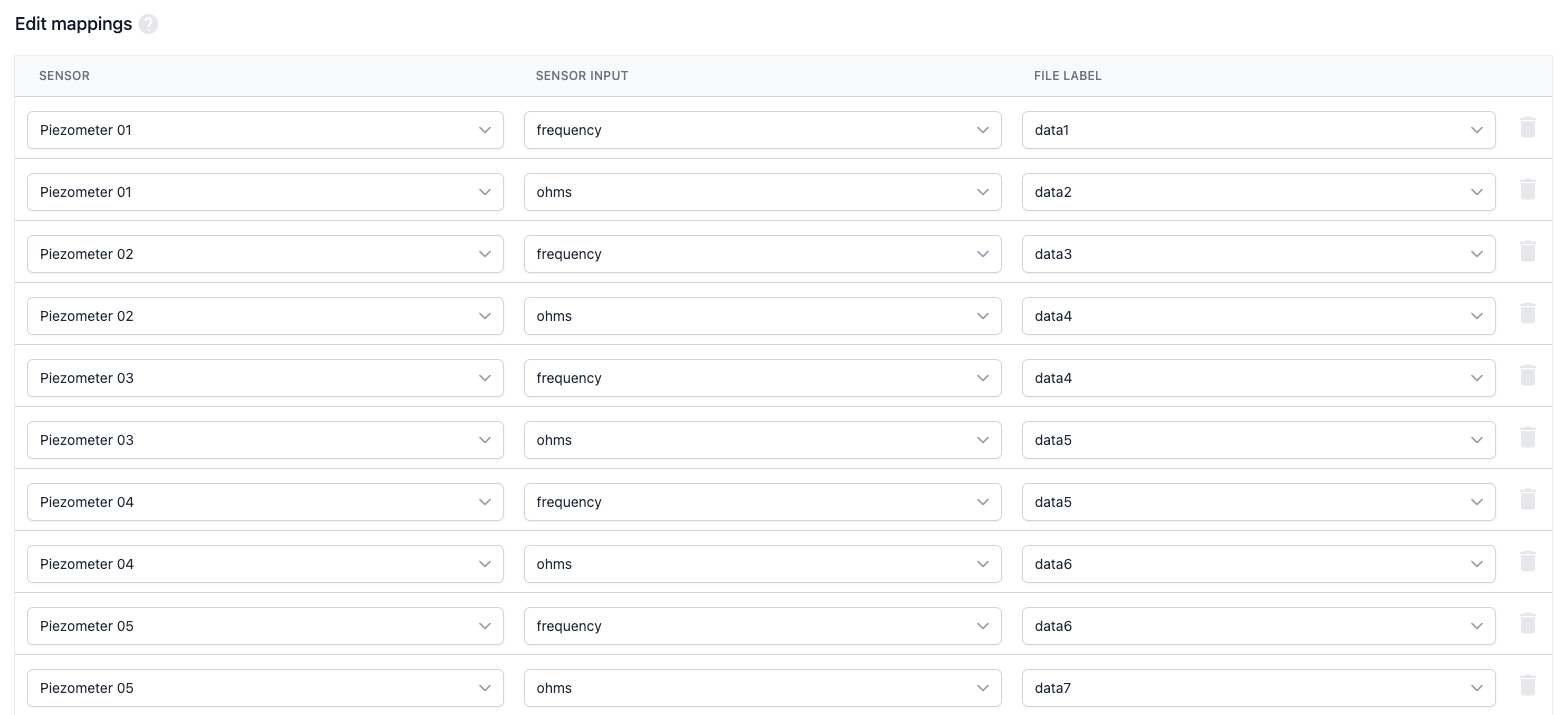Click the help icon beside Edit mappings

(148, 25)
